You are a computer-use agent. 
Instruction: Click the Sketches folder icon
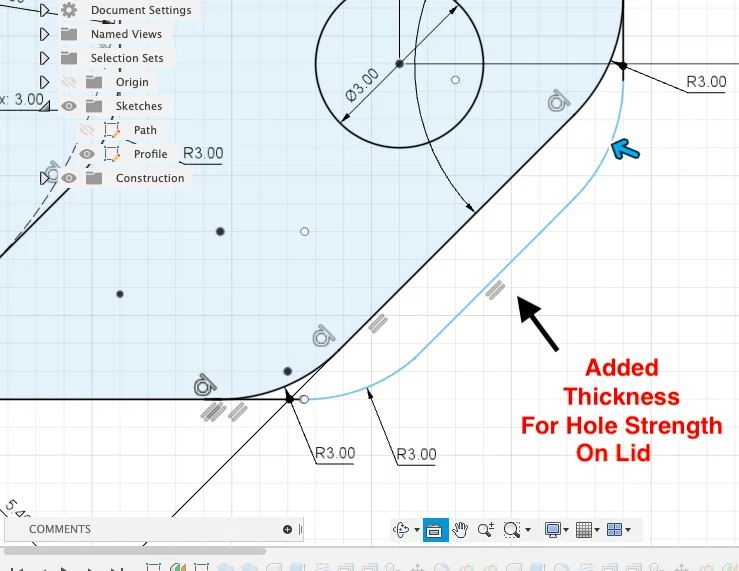94,106
